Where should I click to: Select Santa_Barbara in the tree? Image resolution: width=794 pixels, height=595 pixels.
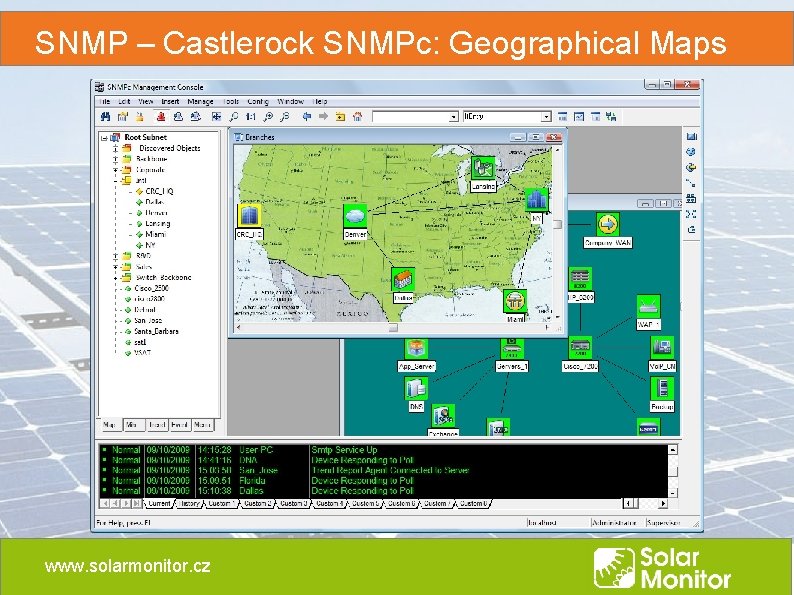click(156, 331)
